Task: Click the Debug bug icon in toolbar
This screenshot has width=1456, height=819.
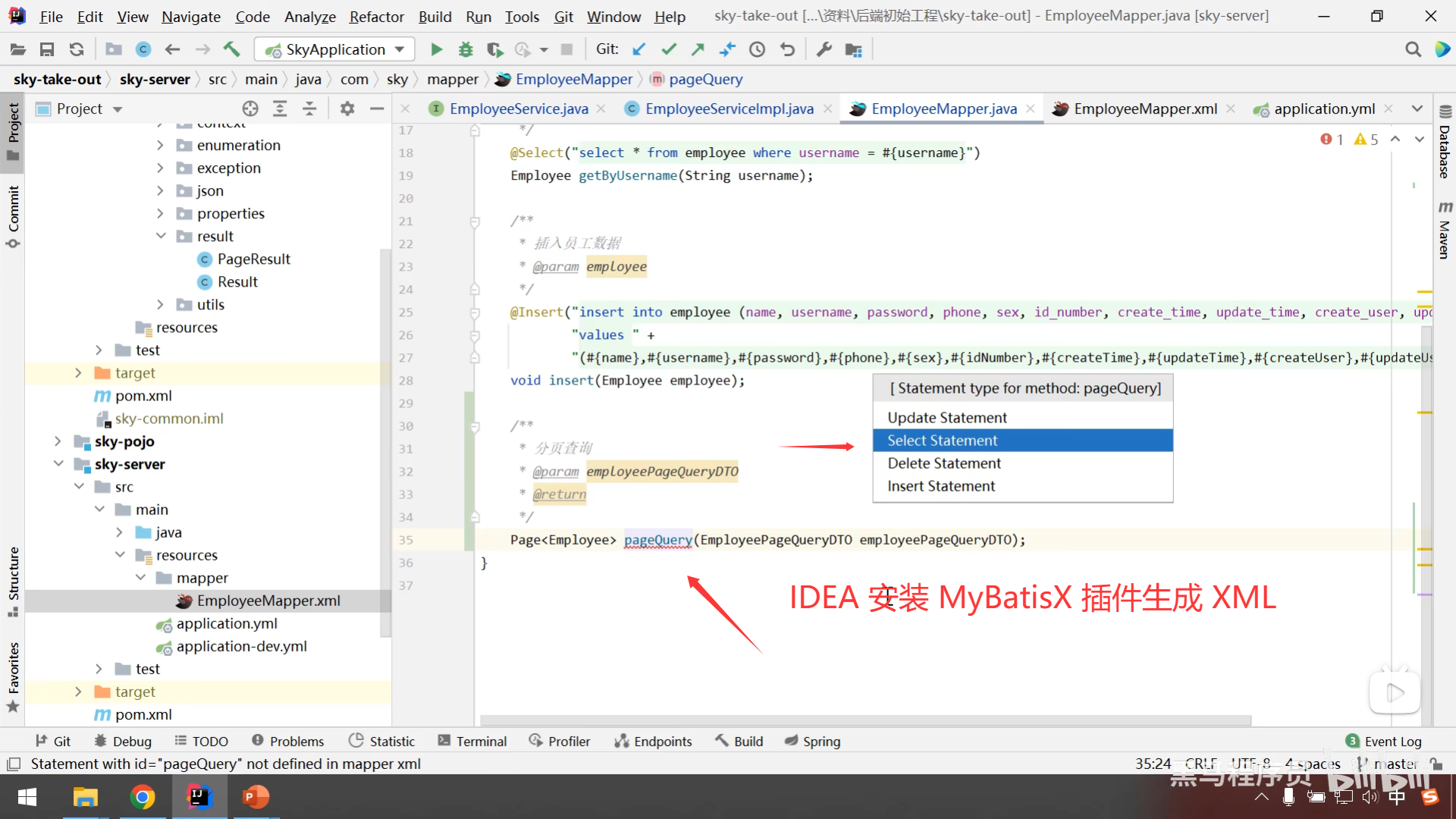Action: click(466, 49)
